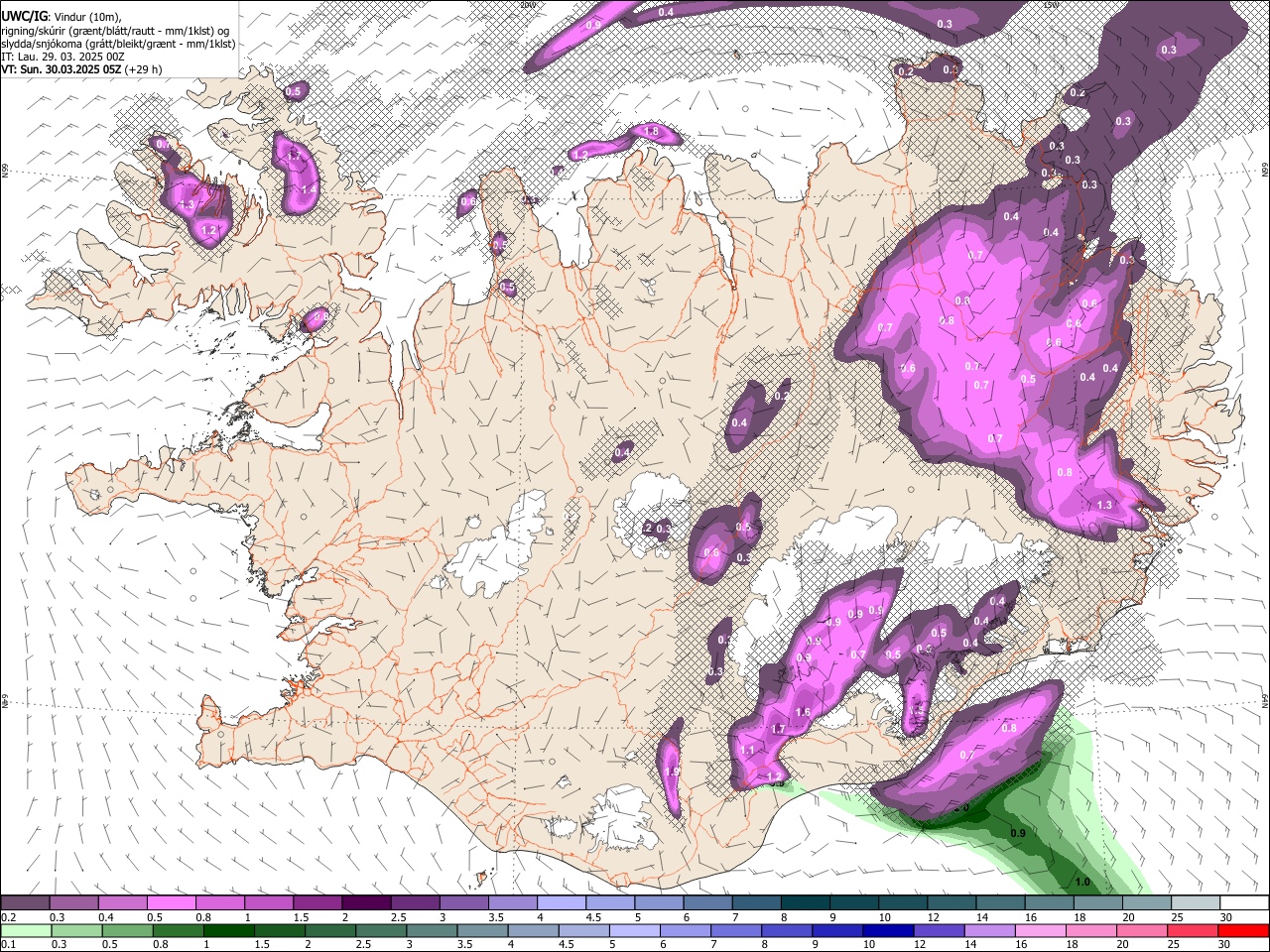
Task: Pick the bright red rain swatch at 30
Action: click(1244, 931)
